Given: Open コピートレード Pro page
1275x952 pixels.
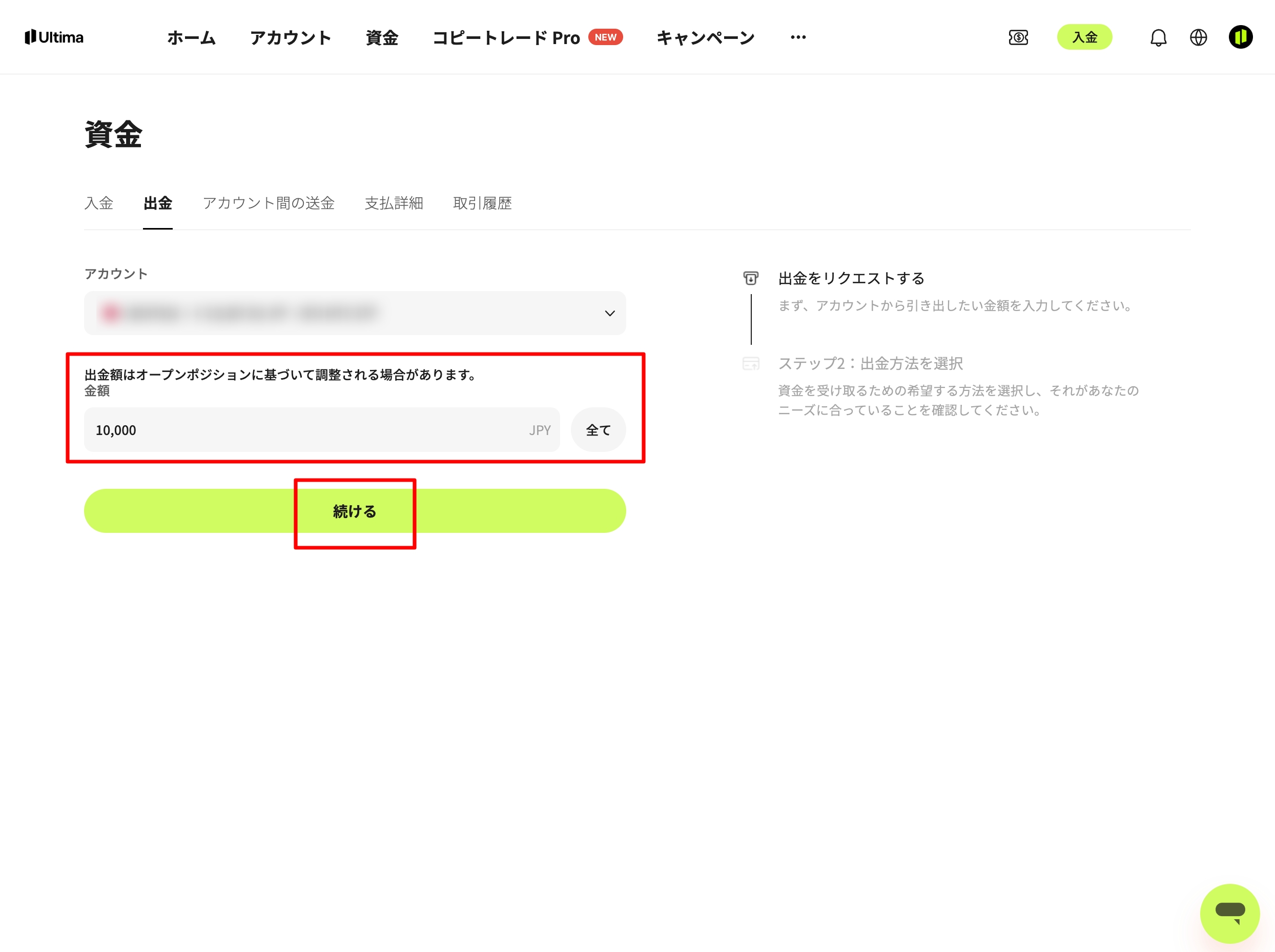Looking at the screenshot, I should [x=506, y=38].
